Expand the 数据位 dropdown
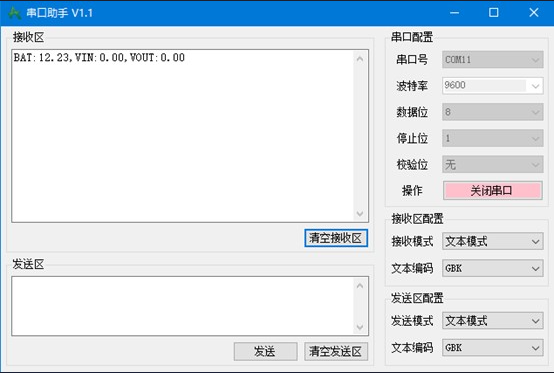The image size is (554, 373). (493, 112)
